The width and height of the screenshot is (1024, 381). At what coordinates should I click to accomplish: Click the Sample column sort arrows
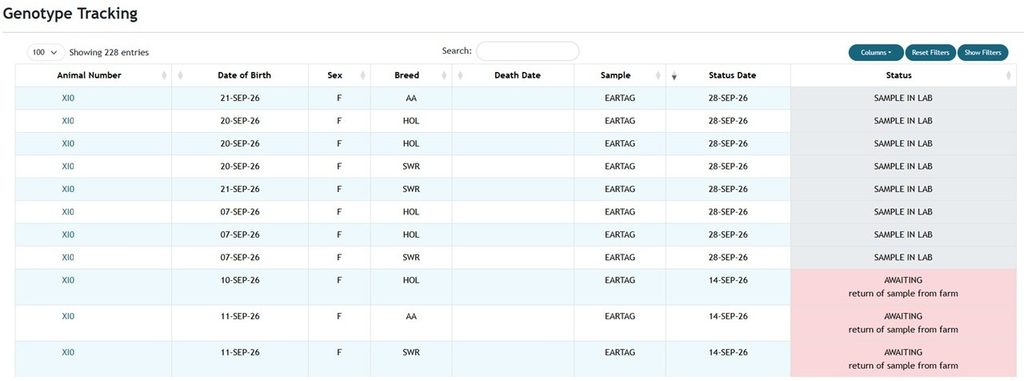(x=658, y=76)
